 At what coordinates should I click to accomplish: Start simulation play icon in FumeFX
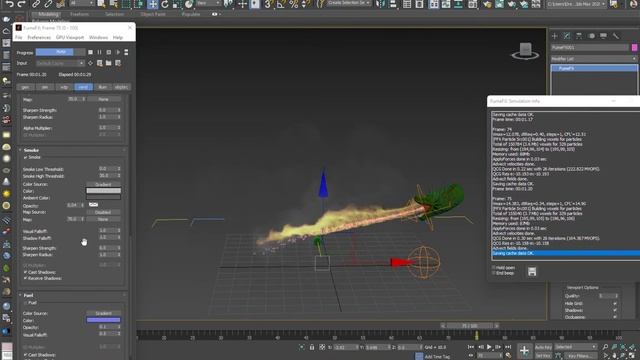click(x=118, y=52)
